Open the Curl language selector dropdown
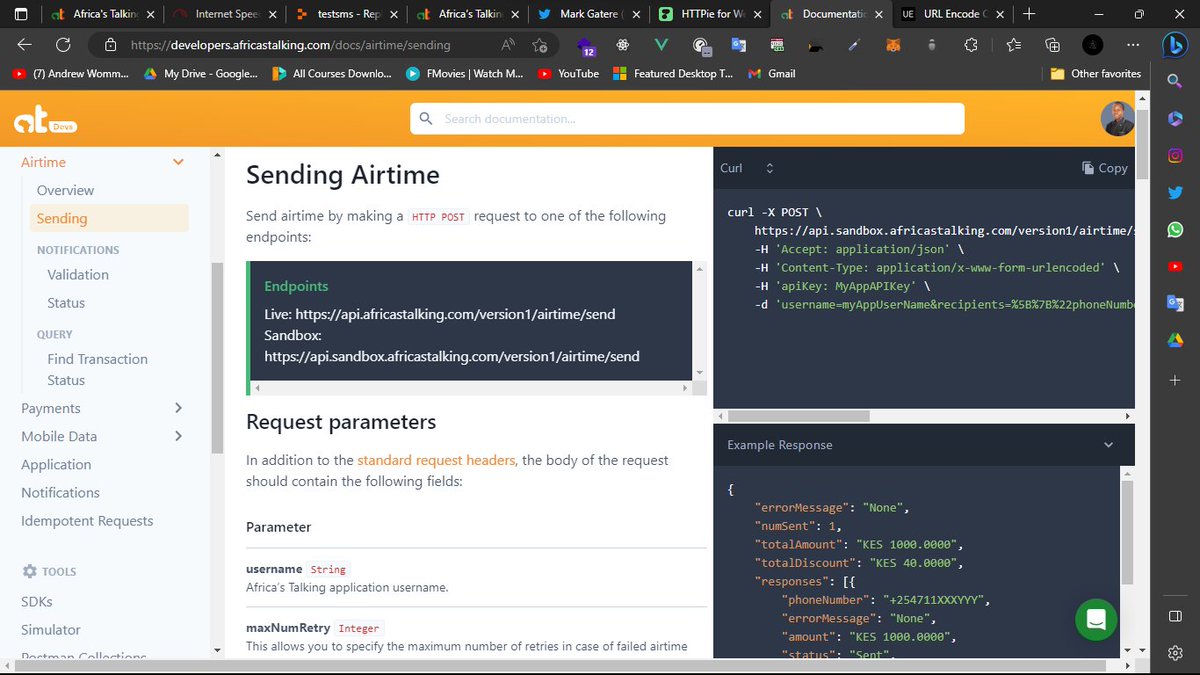This screenshot has width=1200, height=675. (x=747, y=168)
